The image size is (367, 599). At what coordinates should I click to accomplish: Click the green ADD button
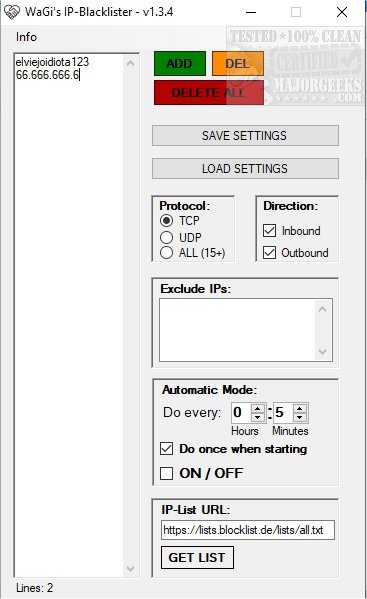click(x=180, y=63)
